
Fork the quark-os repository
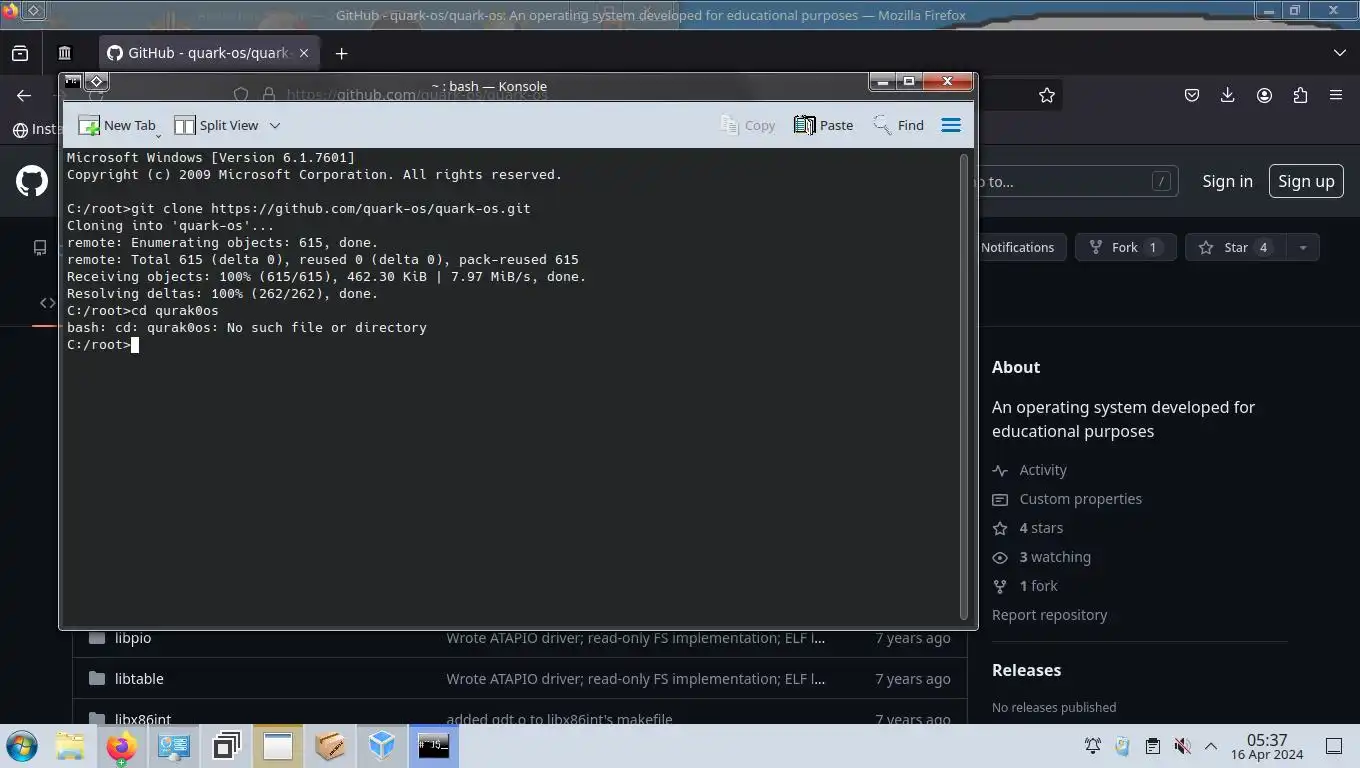[1125, 247]
